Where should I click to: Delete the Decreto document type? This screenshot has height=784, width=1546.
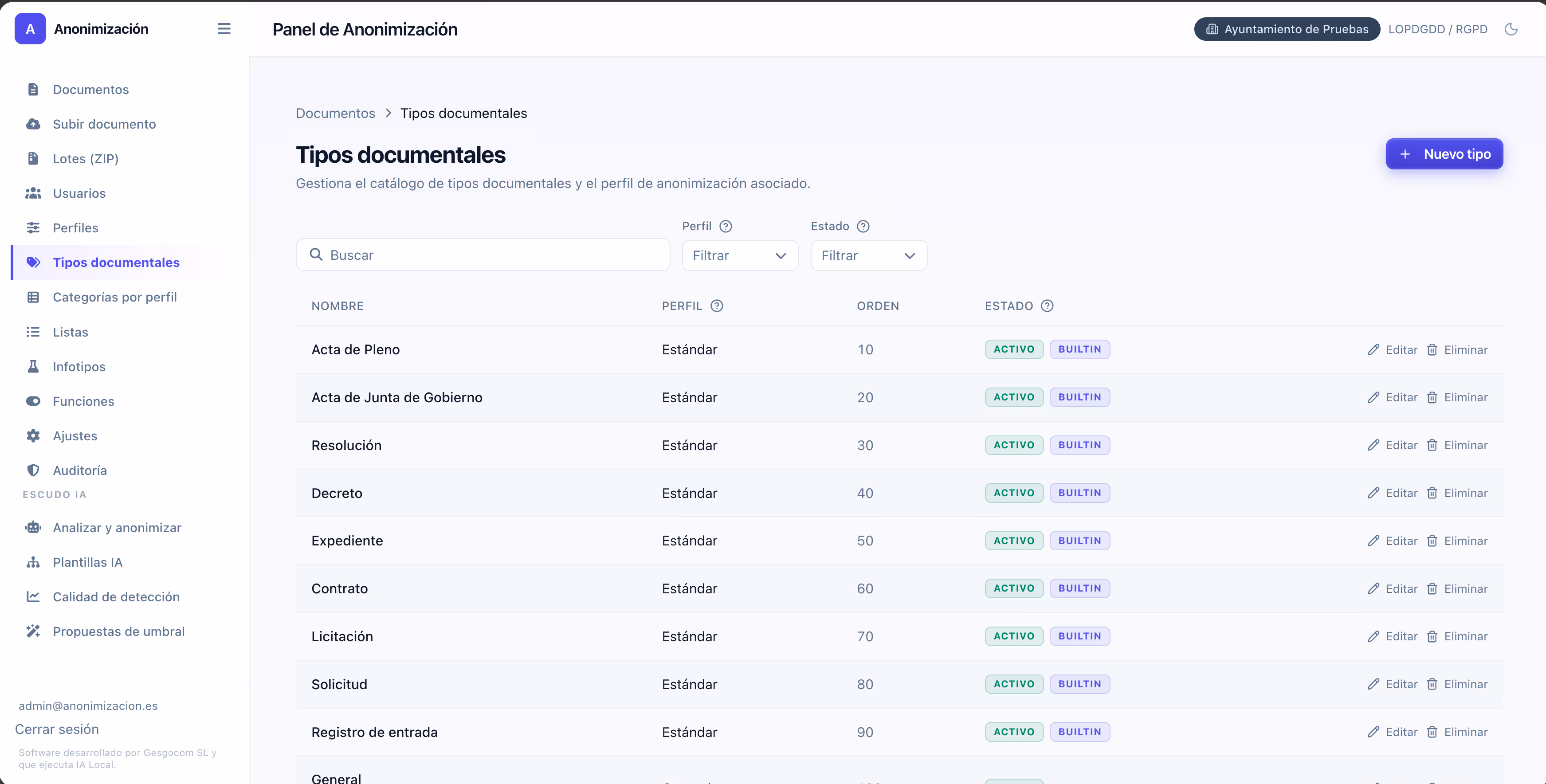click(1456, 493)
